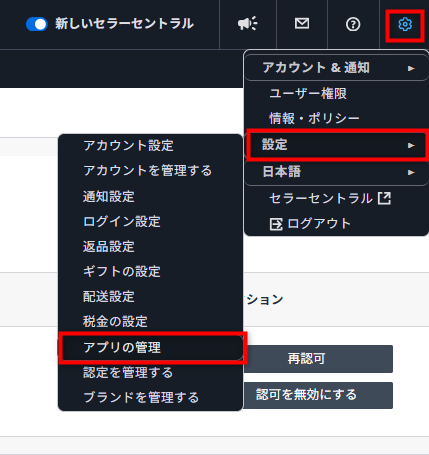Click the logout arrow icon
The image size is (429, 455).
pyautogui.click(x=276, y=224)
